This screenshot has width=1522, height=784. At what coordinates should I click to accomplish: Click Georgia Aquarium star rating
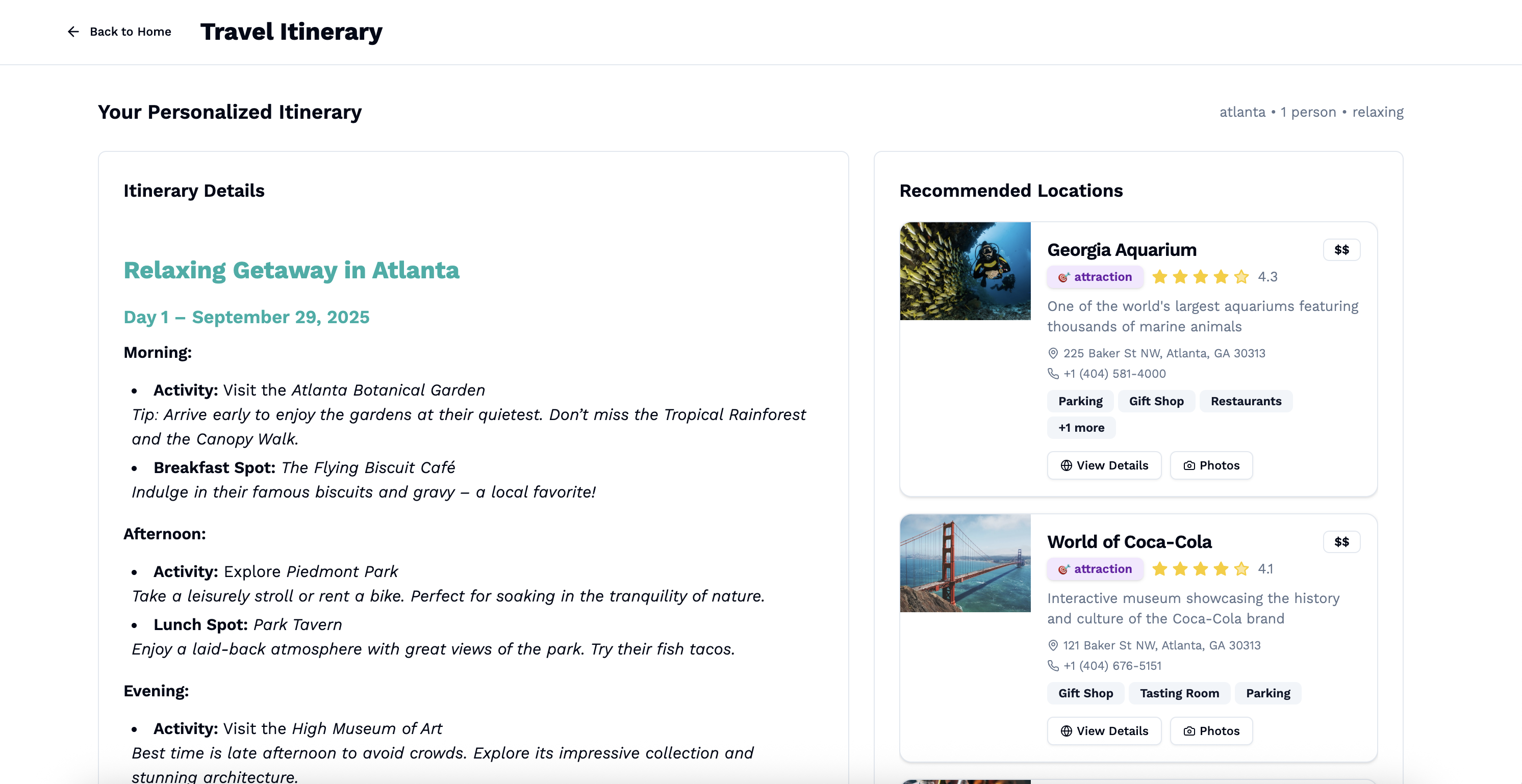click(x=1200, y=277)
